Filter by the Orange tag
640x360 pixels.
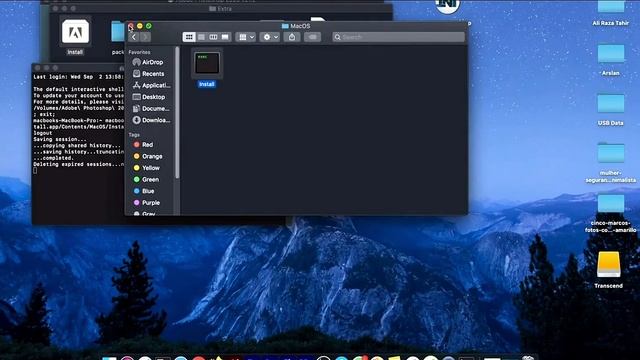point(148,156)
